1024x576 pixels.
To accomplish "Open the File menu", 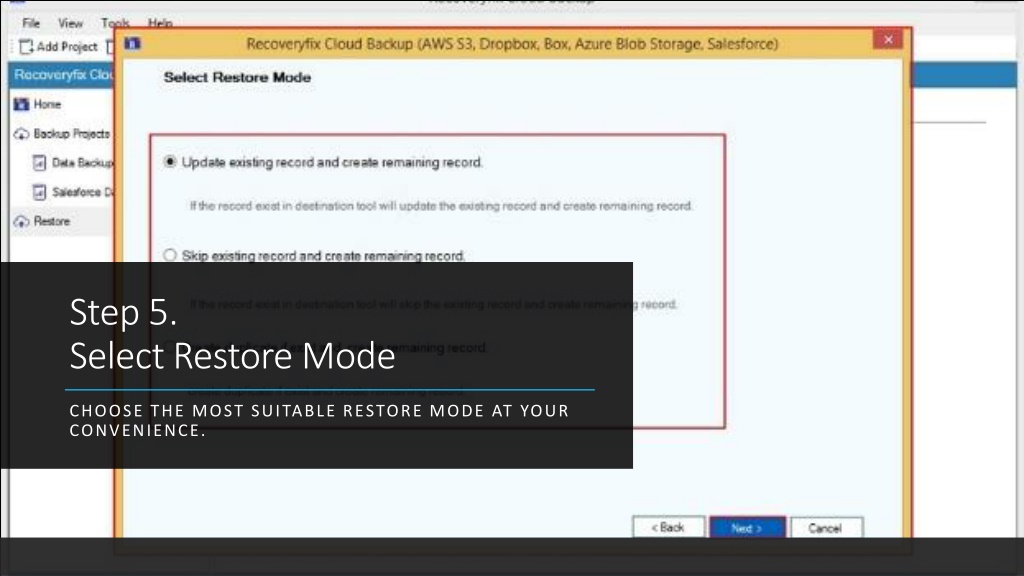I will (31, 23).
